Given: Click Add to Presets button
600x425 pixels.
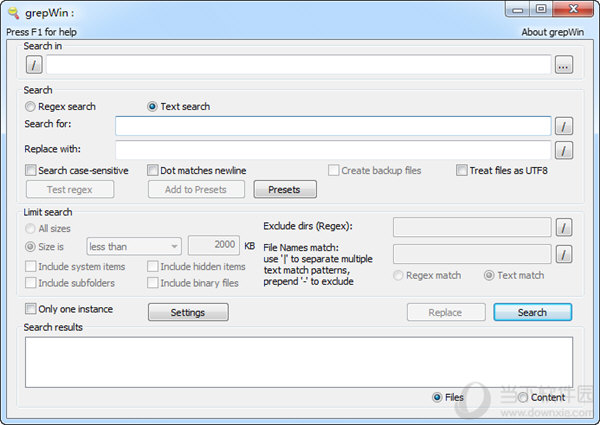Looking at the screenshot, I should coord(196,189).
